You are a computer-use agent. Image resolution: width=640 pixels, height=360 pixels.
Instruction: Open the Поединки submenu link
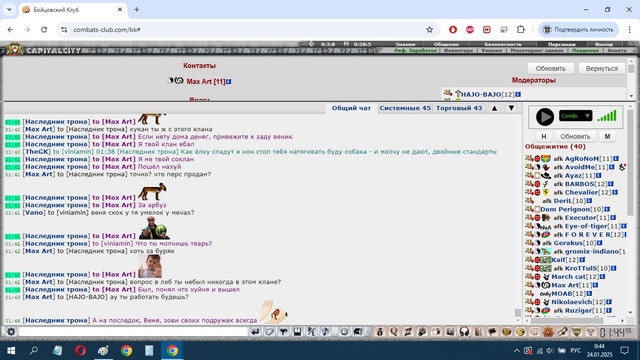(585, 51)
